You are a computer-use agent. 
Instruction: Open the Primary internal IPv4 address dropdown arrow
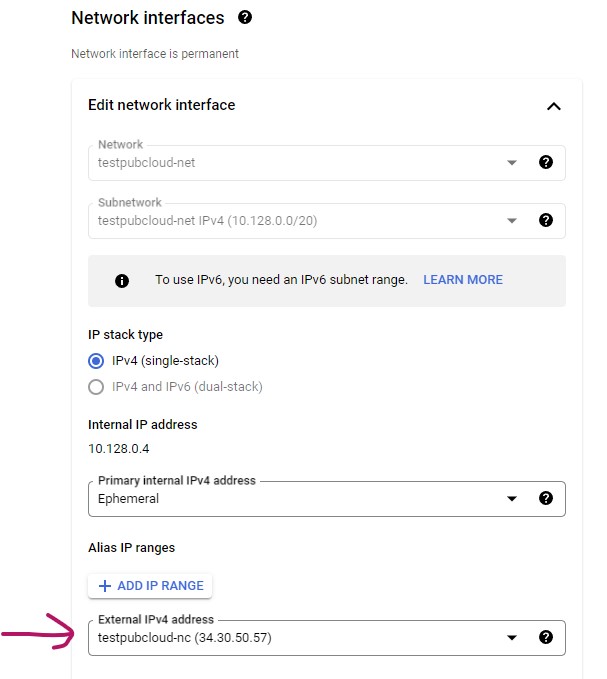[x=512, y=498]
